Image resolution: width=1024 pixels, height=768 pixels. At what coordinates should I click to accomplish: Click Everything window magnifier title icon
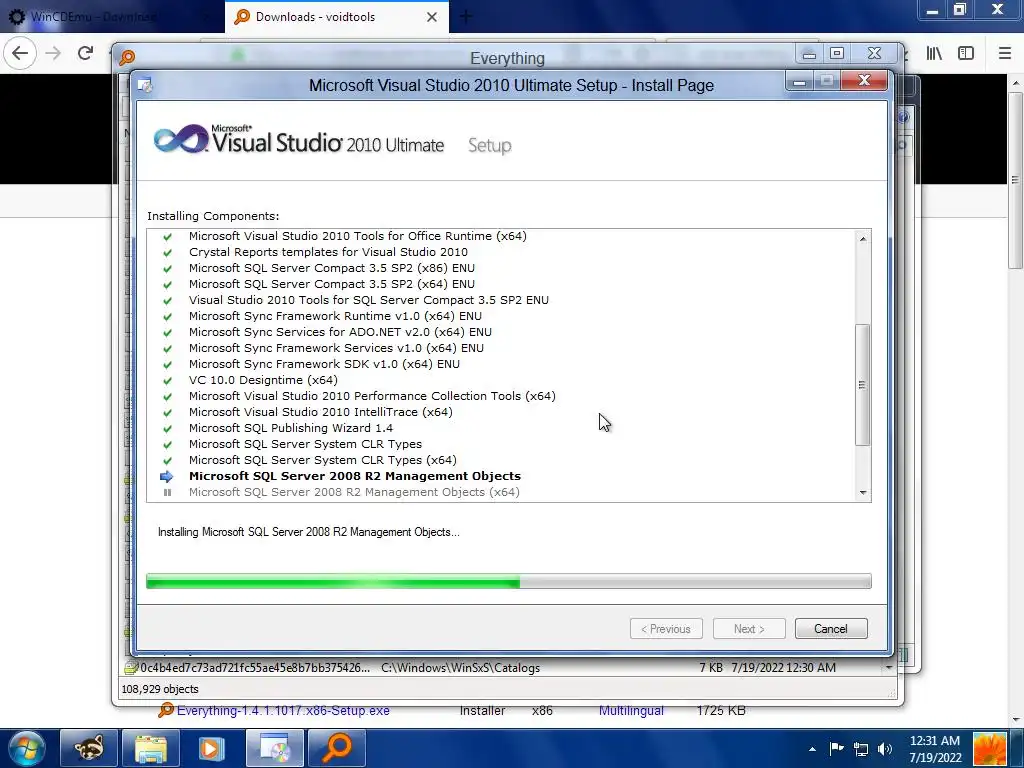pos(127,57)
